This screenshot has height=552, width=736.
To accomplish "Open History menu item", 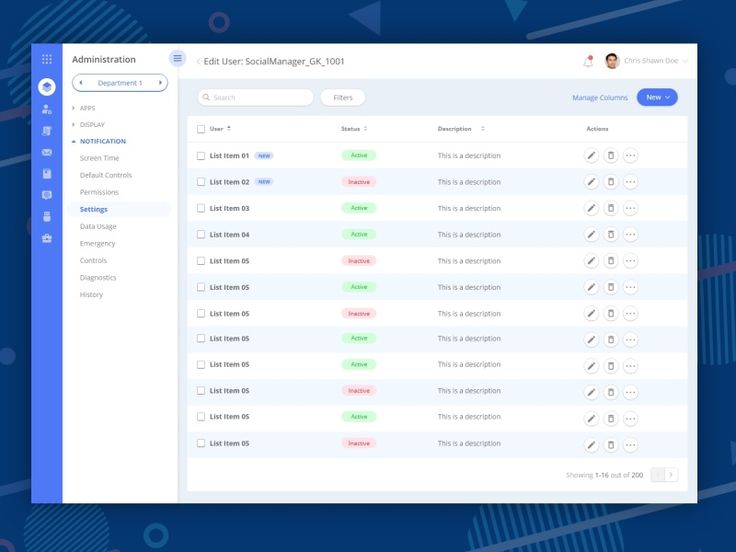I will click(91, 294).
